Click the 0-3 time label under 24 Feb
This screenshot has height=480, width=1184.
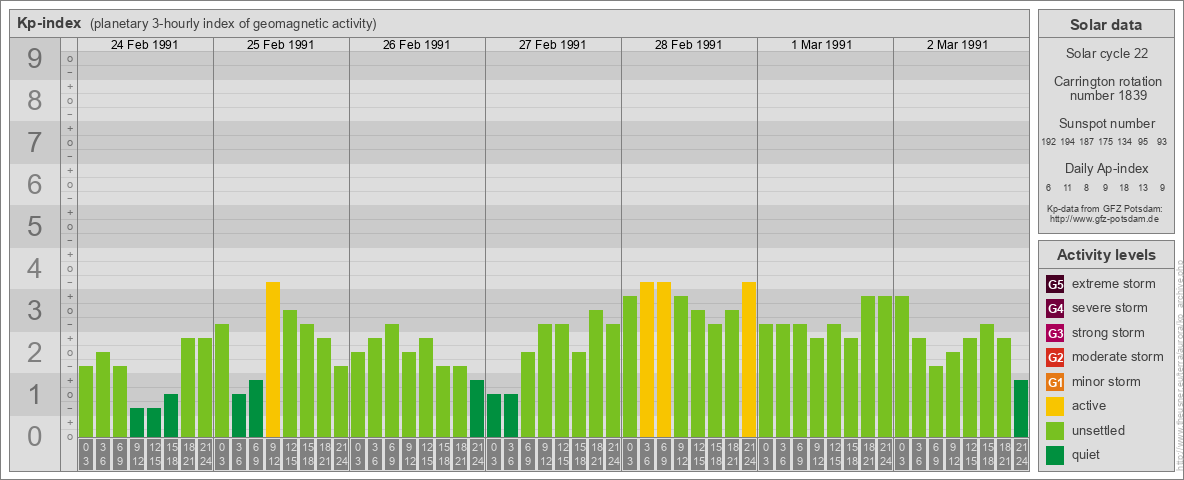86,455
